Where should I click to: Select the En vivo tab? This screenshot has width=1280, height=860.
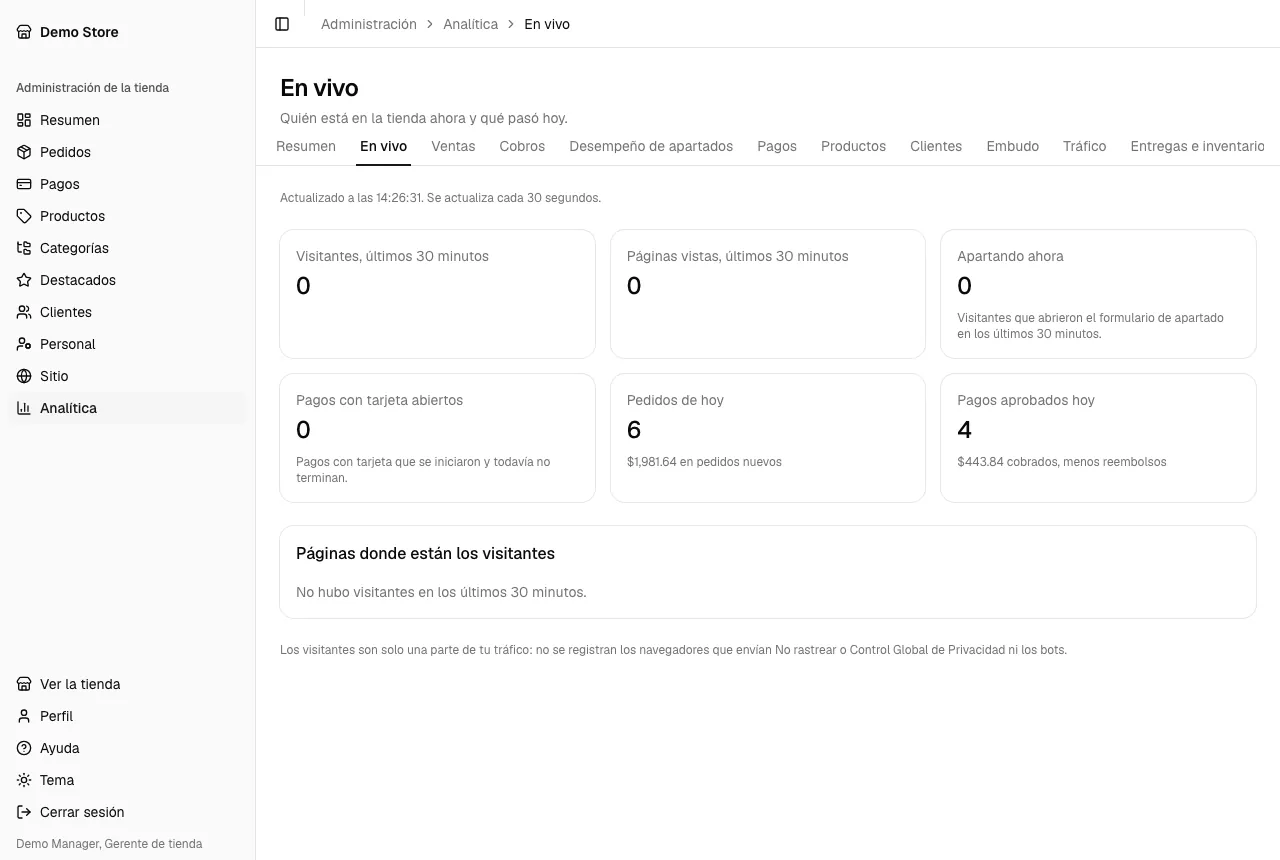384,146
